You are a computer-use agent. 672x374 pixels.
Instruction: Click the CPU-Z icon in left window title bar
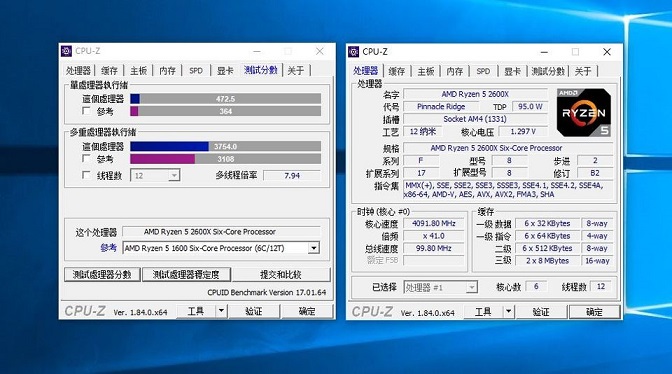(66, 51)
